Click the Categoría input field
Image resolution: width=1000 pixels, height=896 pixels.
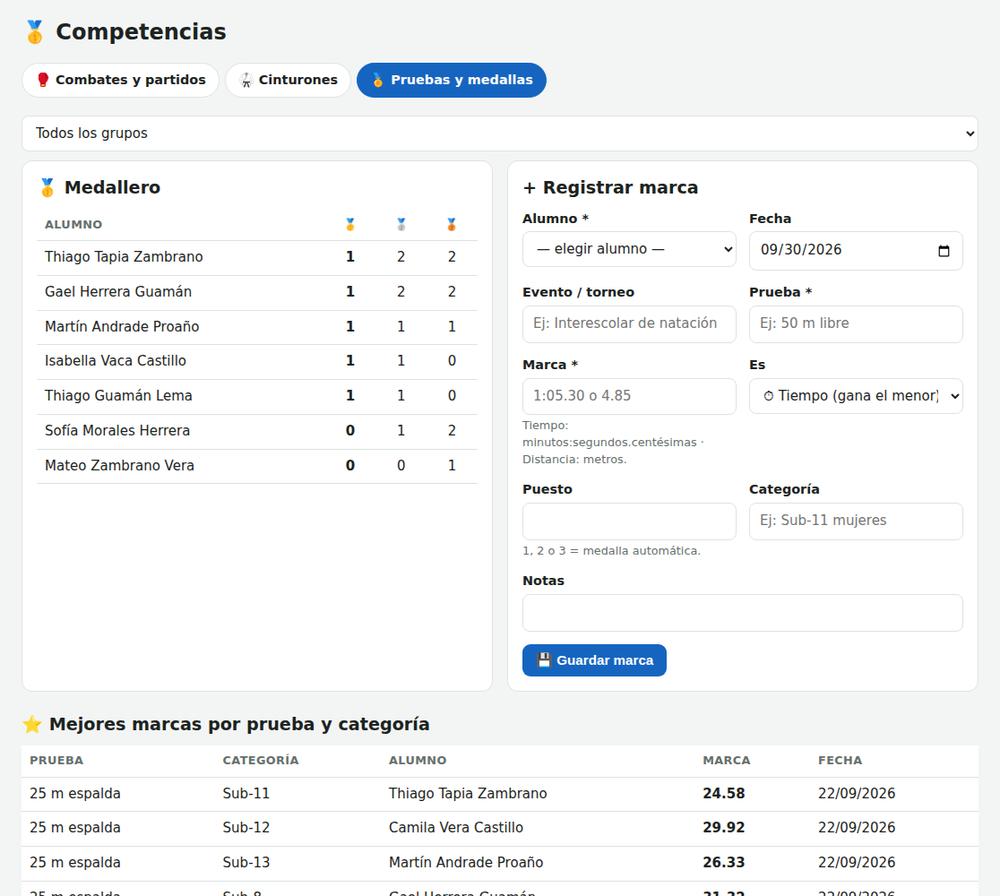click(x=856, y=521)
